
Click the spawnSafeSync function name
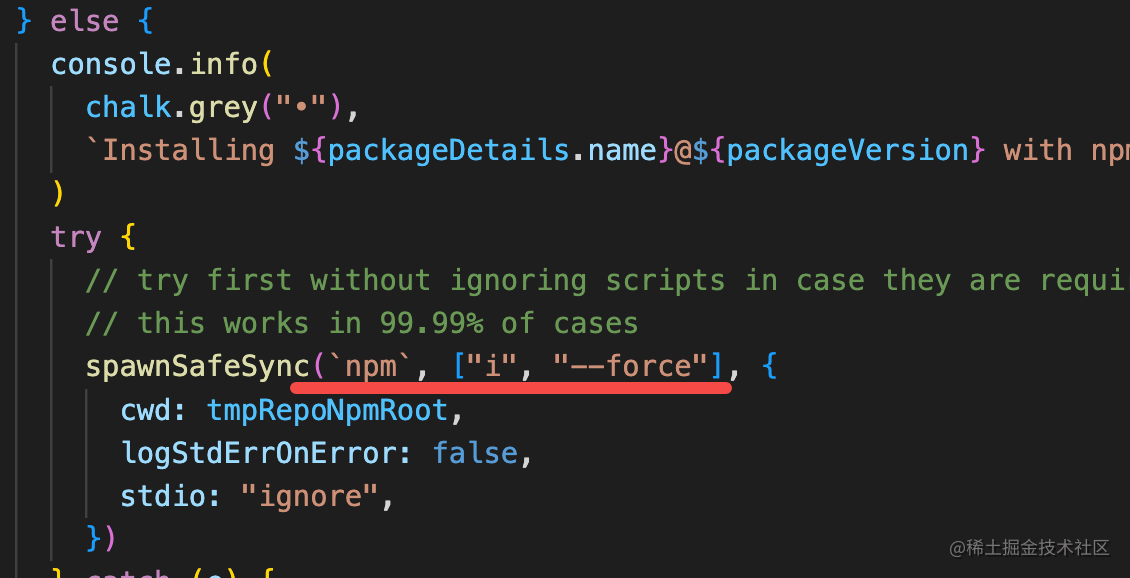(198, 367)
